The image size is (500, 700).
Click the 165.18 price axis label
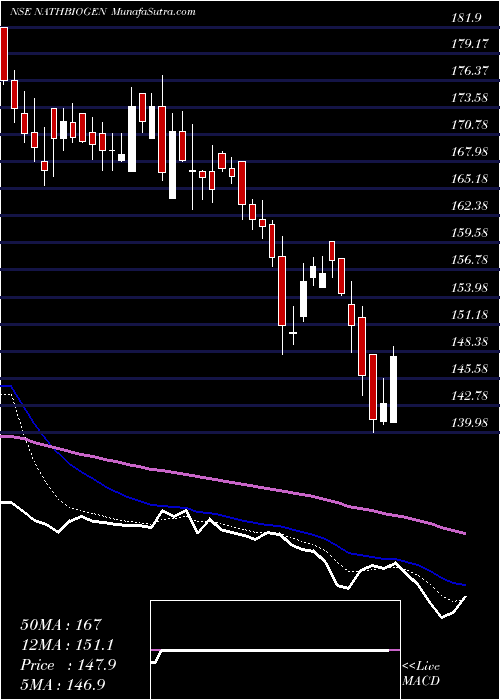470,179
